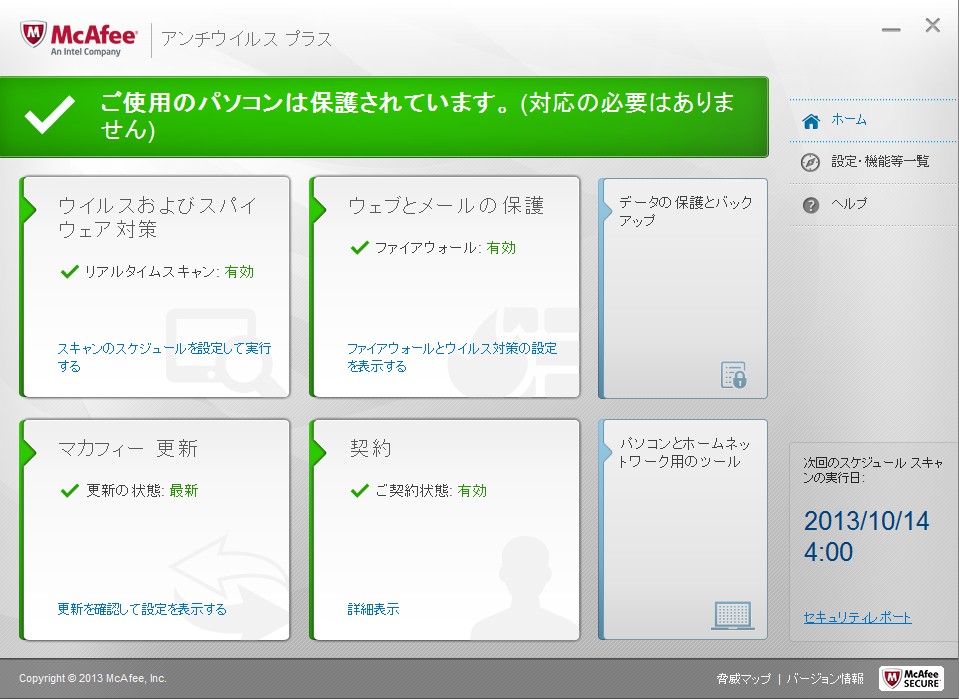Click green check next to ファイアウォール
The image size is (959, 699).
pos(359,247)
